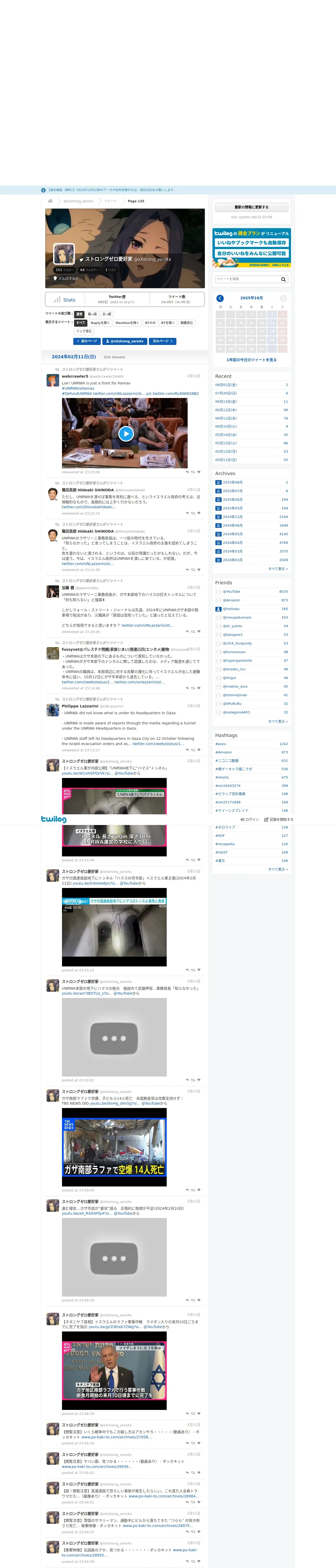Expand すべて表示 under Hashtags
Viewport: 336px width, 1568px height.
[278, 869]
